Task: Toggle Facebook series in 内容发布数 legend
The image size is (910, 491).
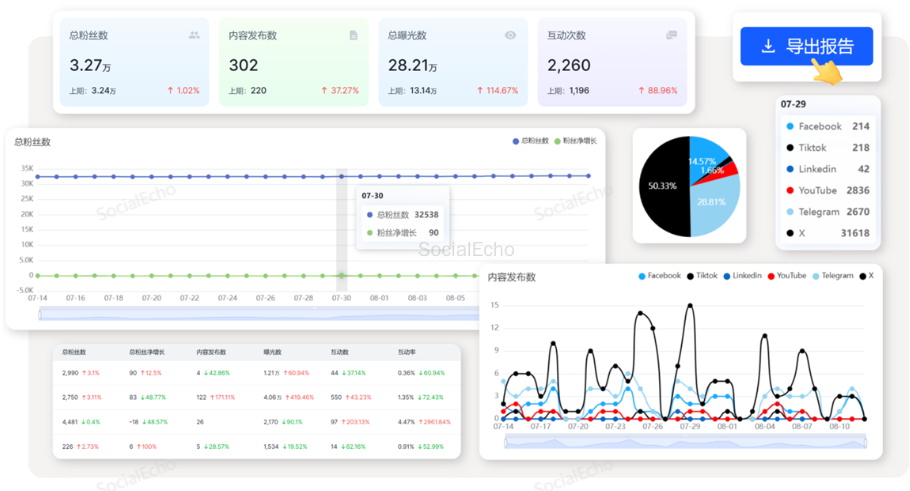Action: 659,276
